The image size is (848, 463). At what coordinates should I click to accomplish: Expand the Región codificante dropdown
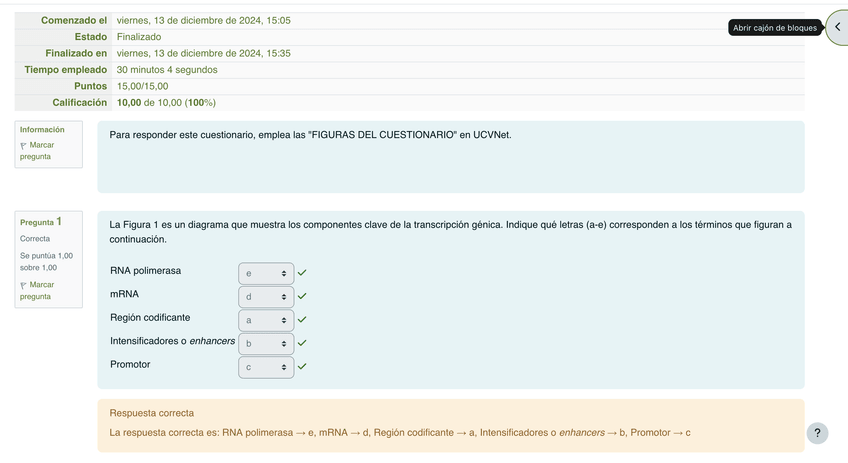pos(266,320)
